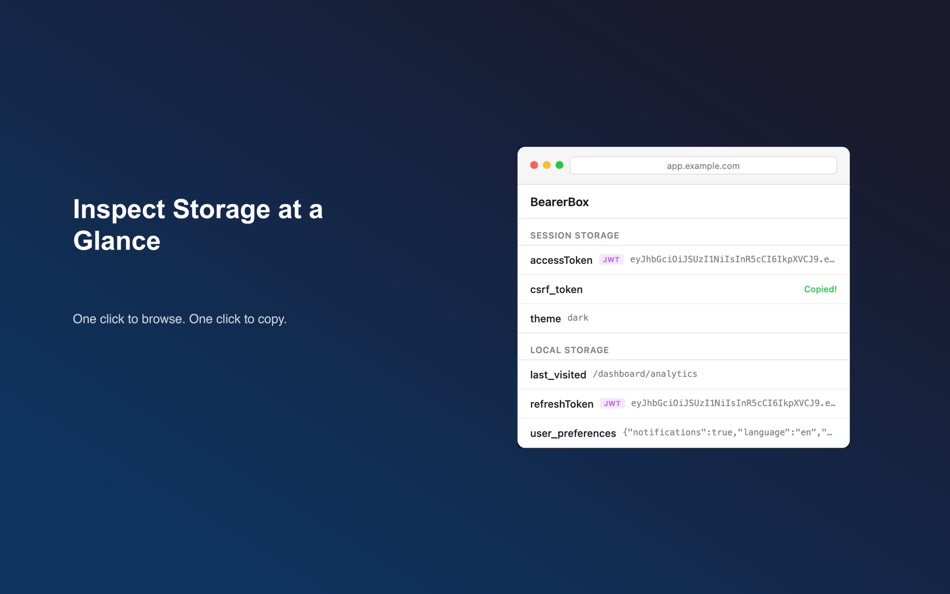Click the red traffic light button
Image resolution: width=950 pixels, height=594 pixels.
click(533, 164)
